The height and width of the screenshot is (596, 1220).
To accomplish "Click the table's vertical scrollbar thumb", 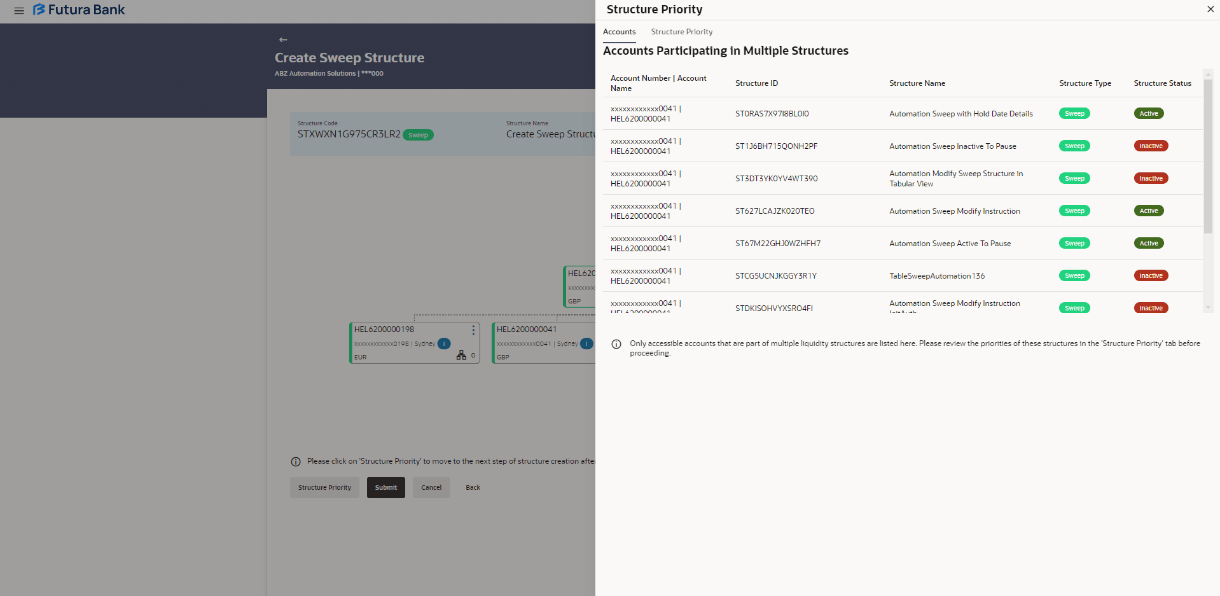I will tap(1208, 156).
